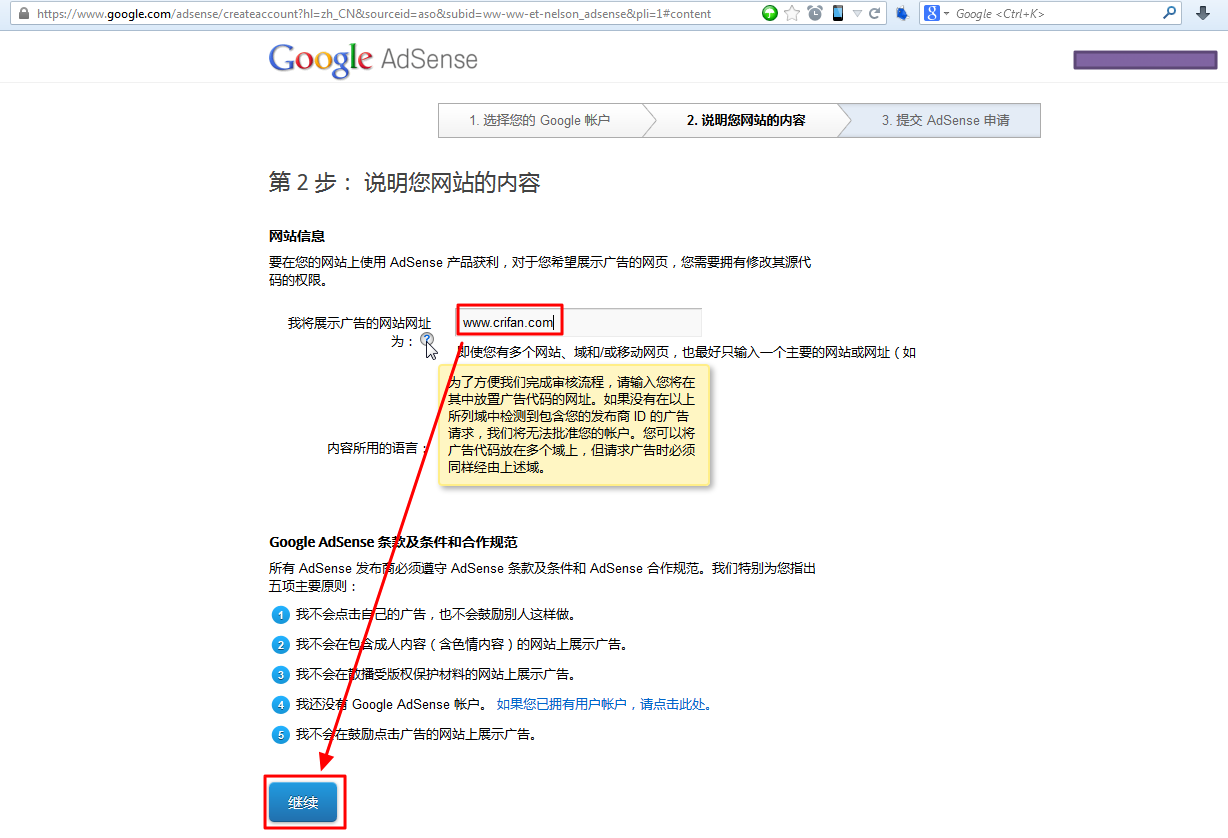
Task: Click the website URL field with www.crifan.com
Action: (579, 322)
